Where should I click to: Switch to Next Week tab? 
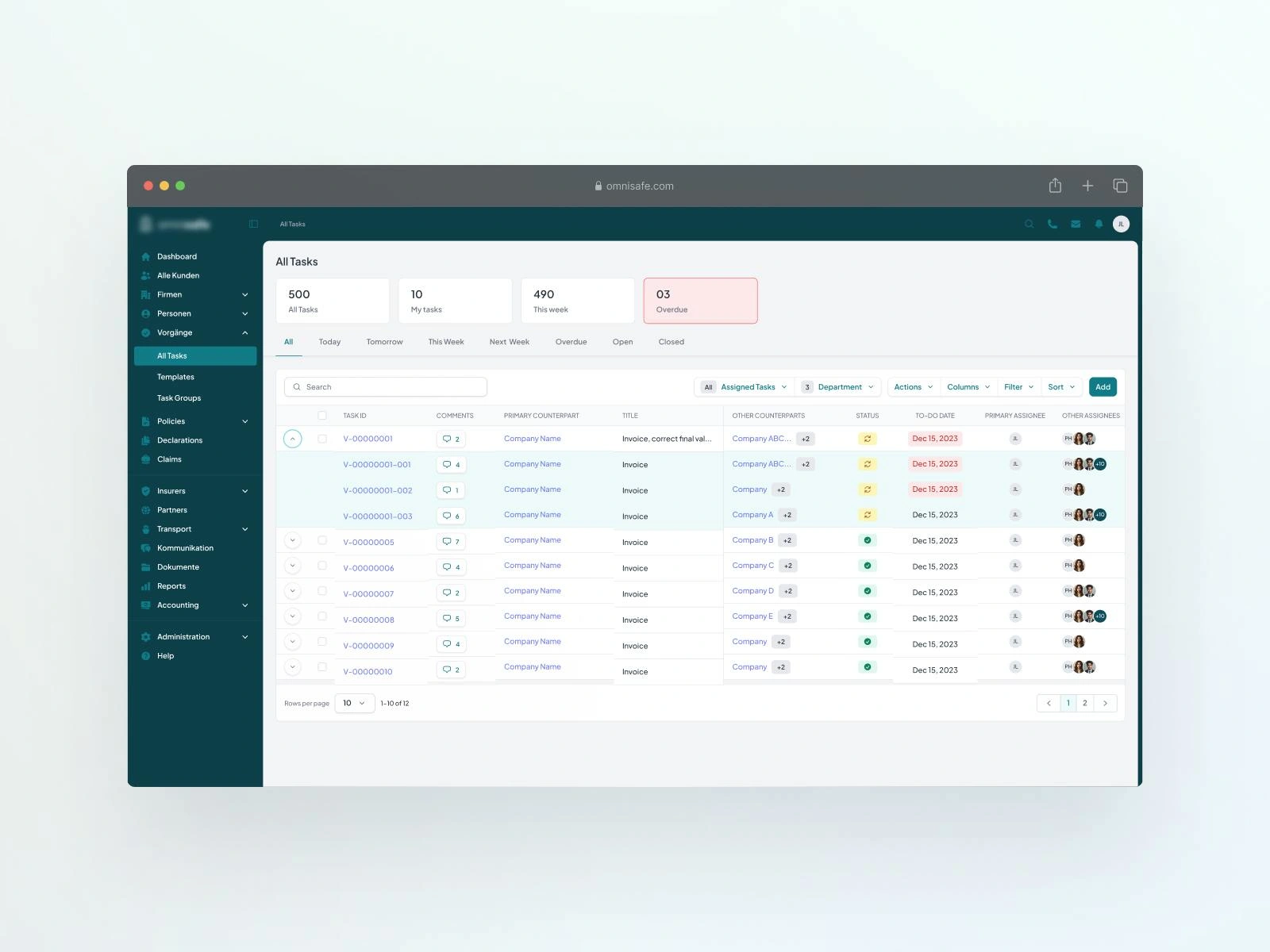pyautogui.click(x=509, y=342)
